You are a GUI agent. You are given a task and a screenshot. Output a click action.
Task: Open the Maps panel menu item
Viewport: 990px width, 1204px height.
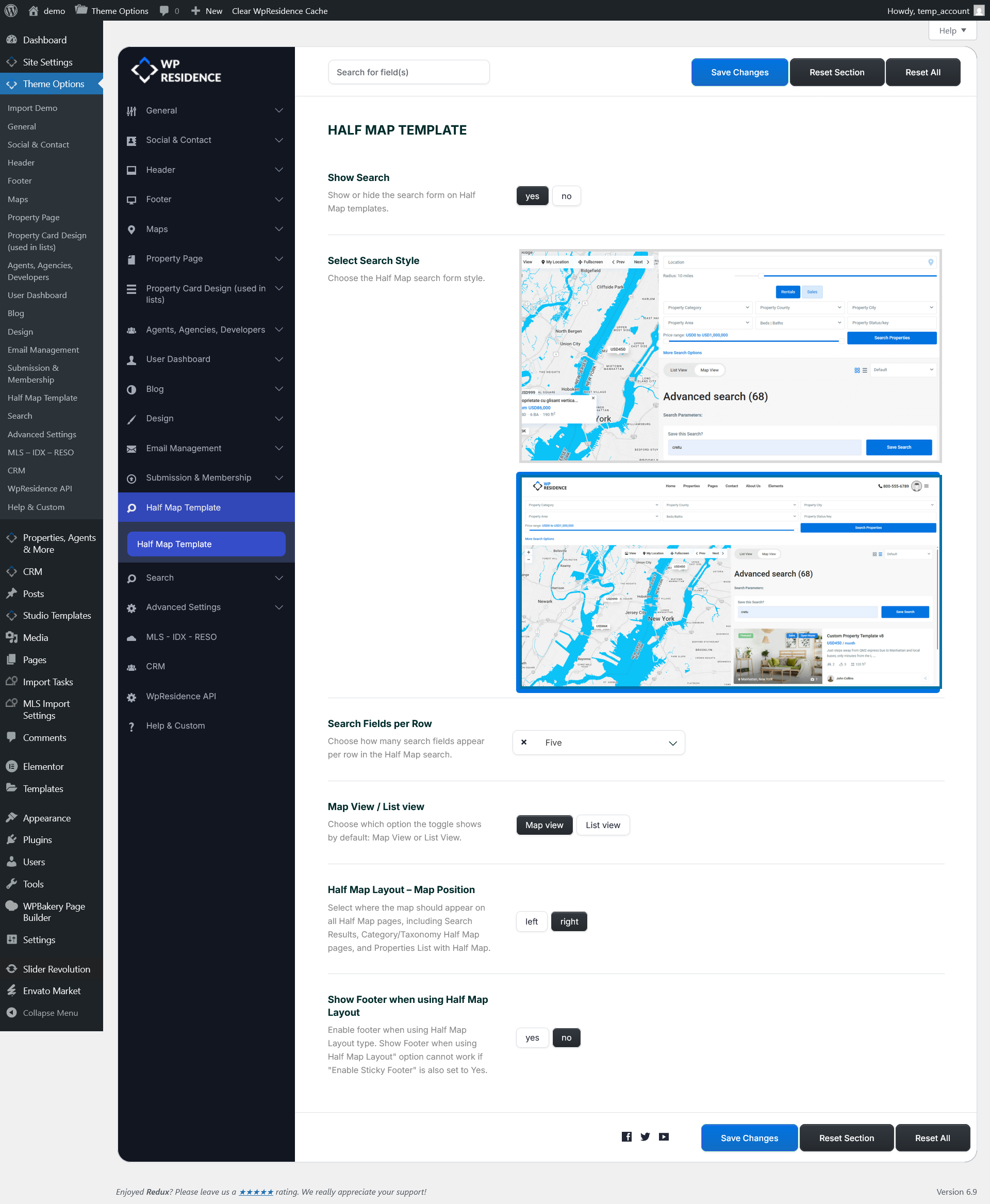coord(157,229)
